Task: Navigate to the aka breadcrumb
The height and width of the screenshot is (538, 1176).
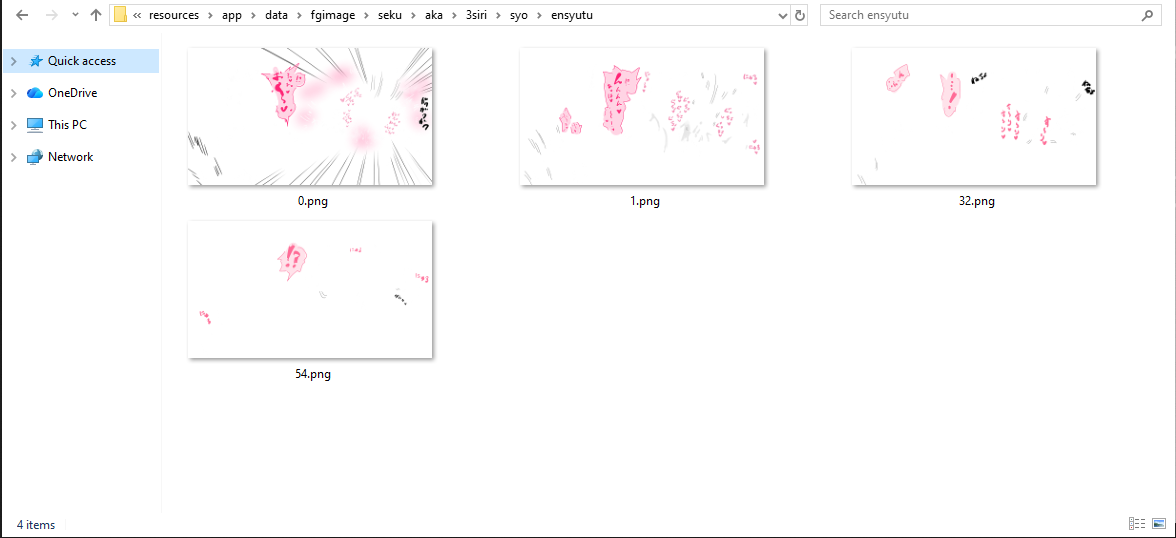Action: 434,15
